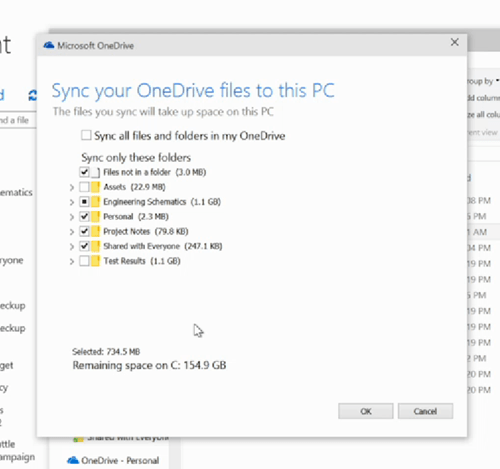500x469 pixels.
Task: Click the Test Results (1.1 GB) label
Action: click(x=142, y=261)
